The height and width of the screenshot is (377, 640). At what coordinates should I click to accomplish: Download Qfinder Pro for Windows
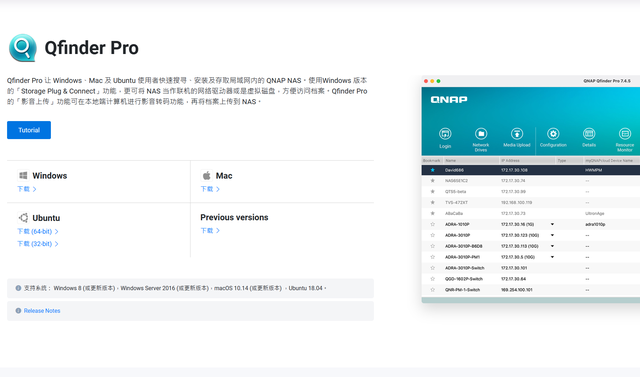(27, 189)
